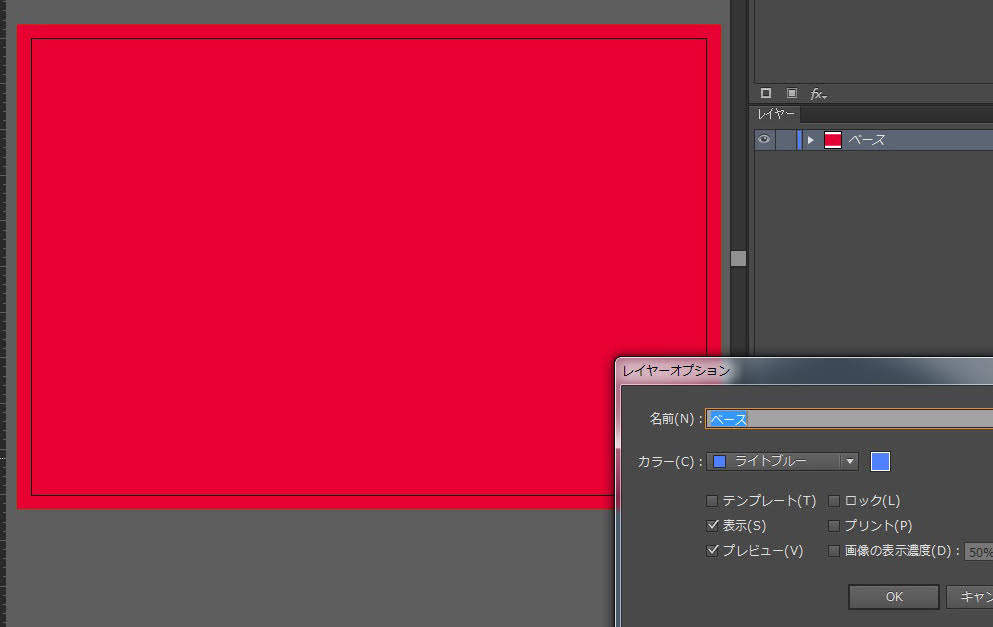Click the red rectangle on the artboard
This screenshot has height=627, width=993.
click(x=369, y=267)
